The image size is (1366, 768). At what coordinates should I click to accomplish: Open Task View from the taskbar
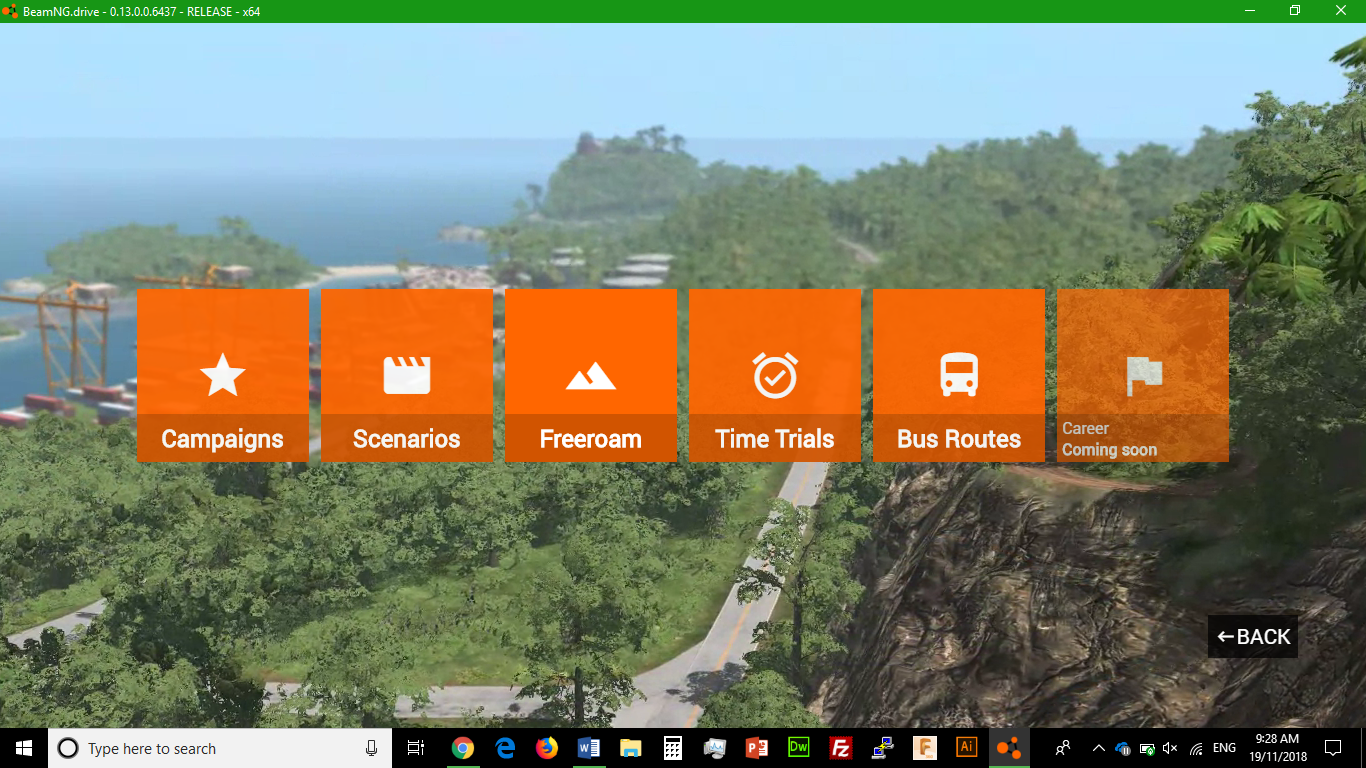click(416, 748)
